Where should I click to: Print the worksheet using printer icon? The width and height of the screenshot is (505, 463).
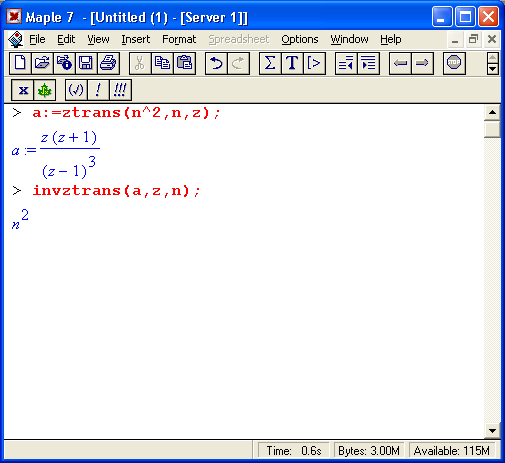coord(108,63)
